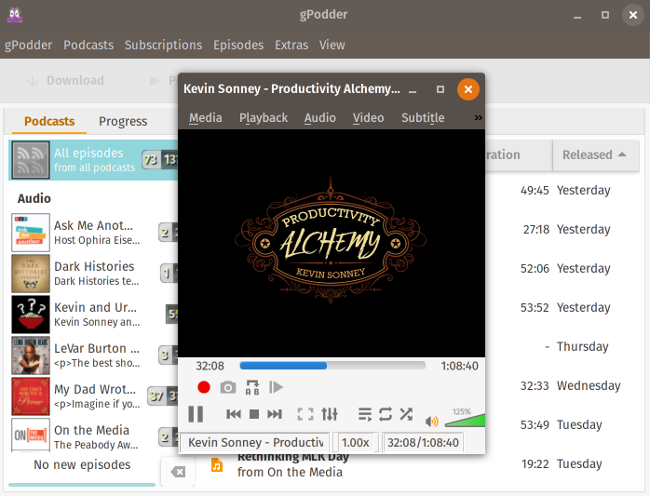650x496 pixels.
Task: Open the Subscriptions menu in gPodder
Action: pos(163,45)
